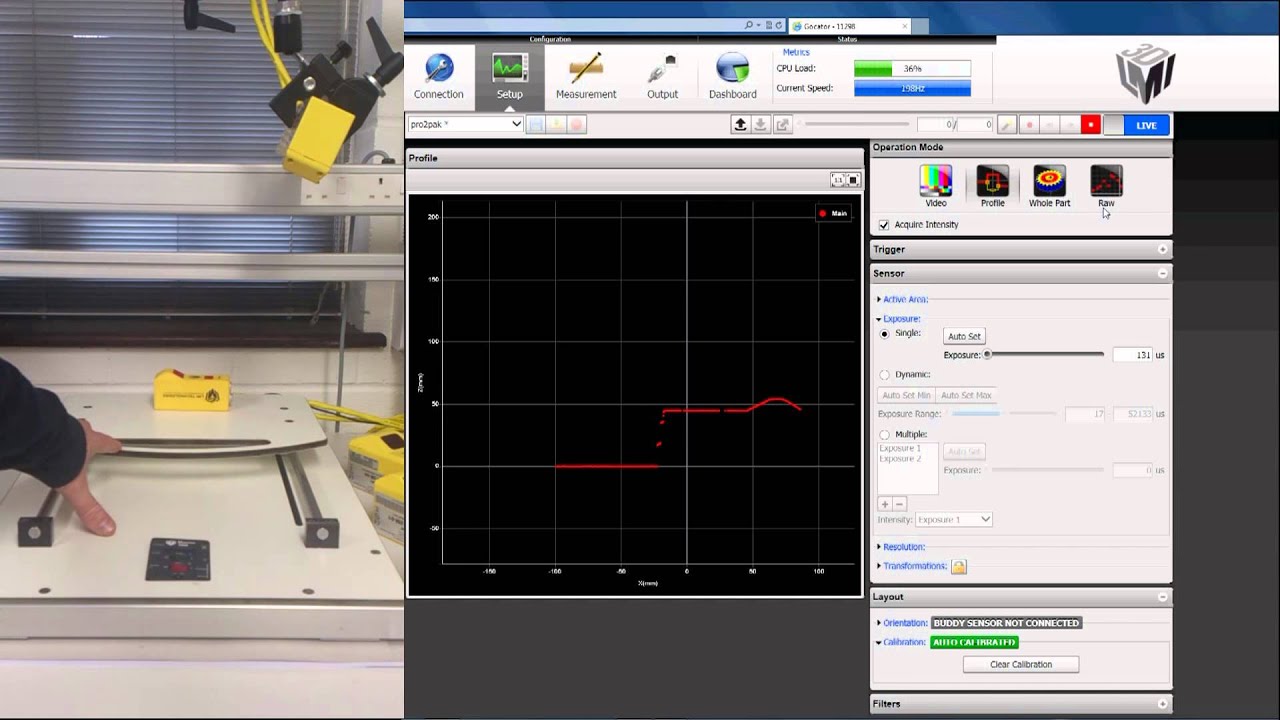Click the Auto Set Min button
Viewport: 1280px width, 720px height.
click(x=906, y=395)
